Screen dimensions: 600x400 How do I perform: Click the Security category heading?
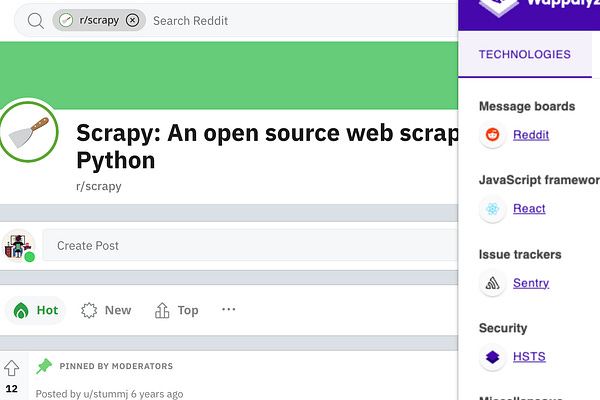tap(503, 328)
